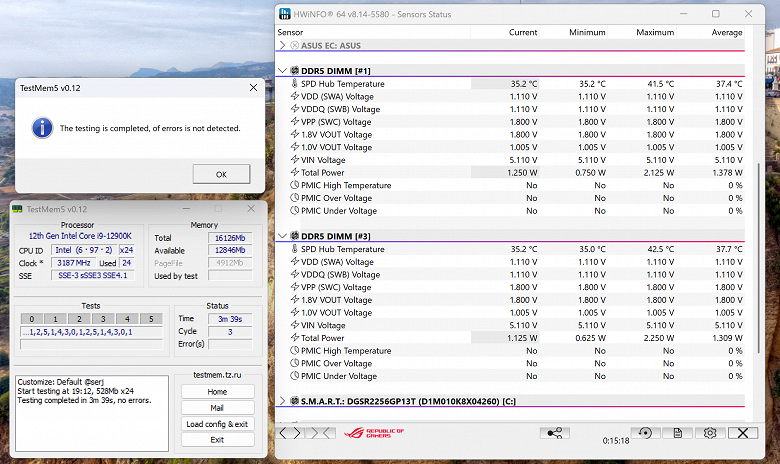Close sensors with the X toolbar button

tap(742, 433)
